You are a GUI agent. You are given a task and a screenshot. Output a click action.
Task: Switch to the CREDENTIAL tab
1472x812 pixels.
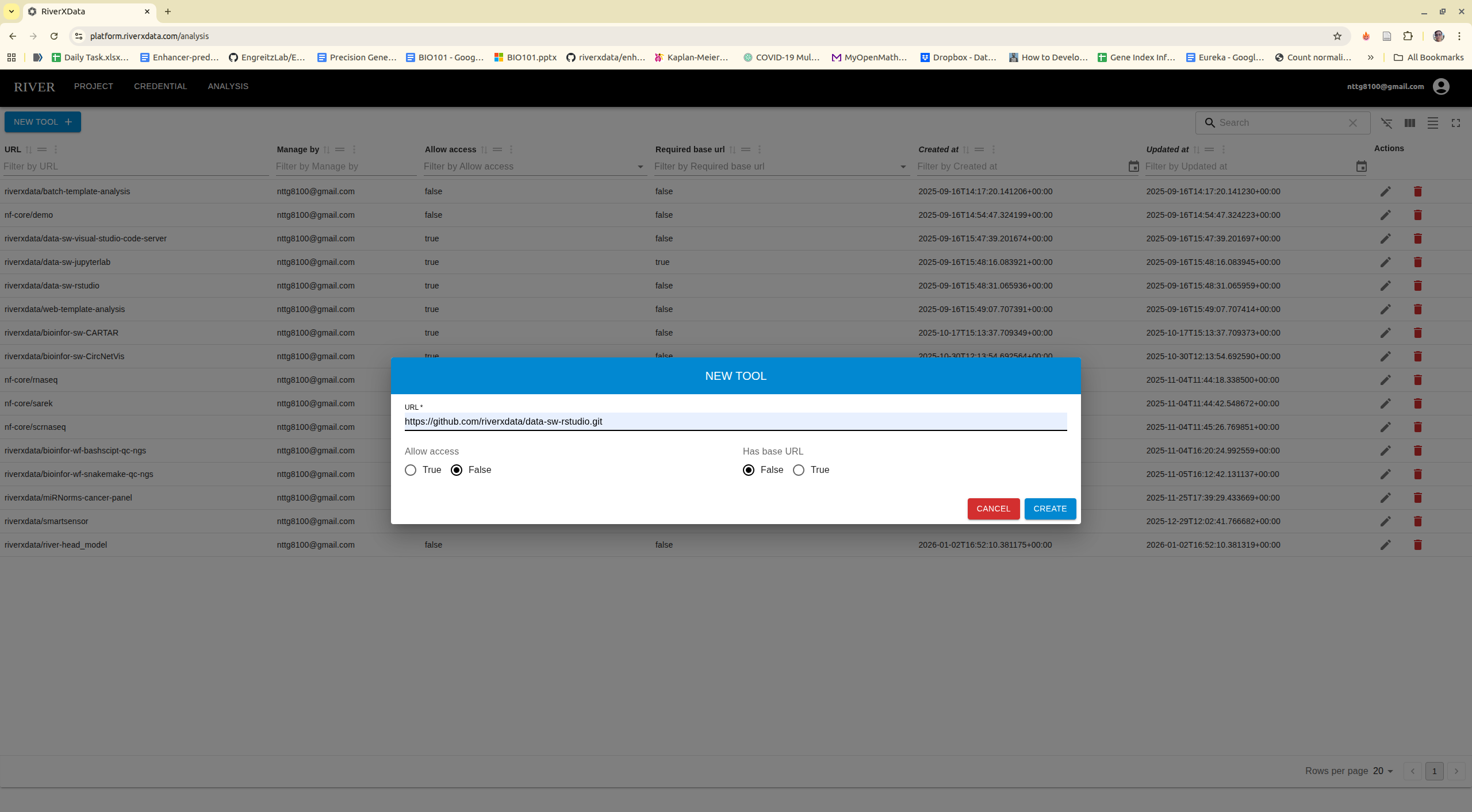160,86
